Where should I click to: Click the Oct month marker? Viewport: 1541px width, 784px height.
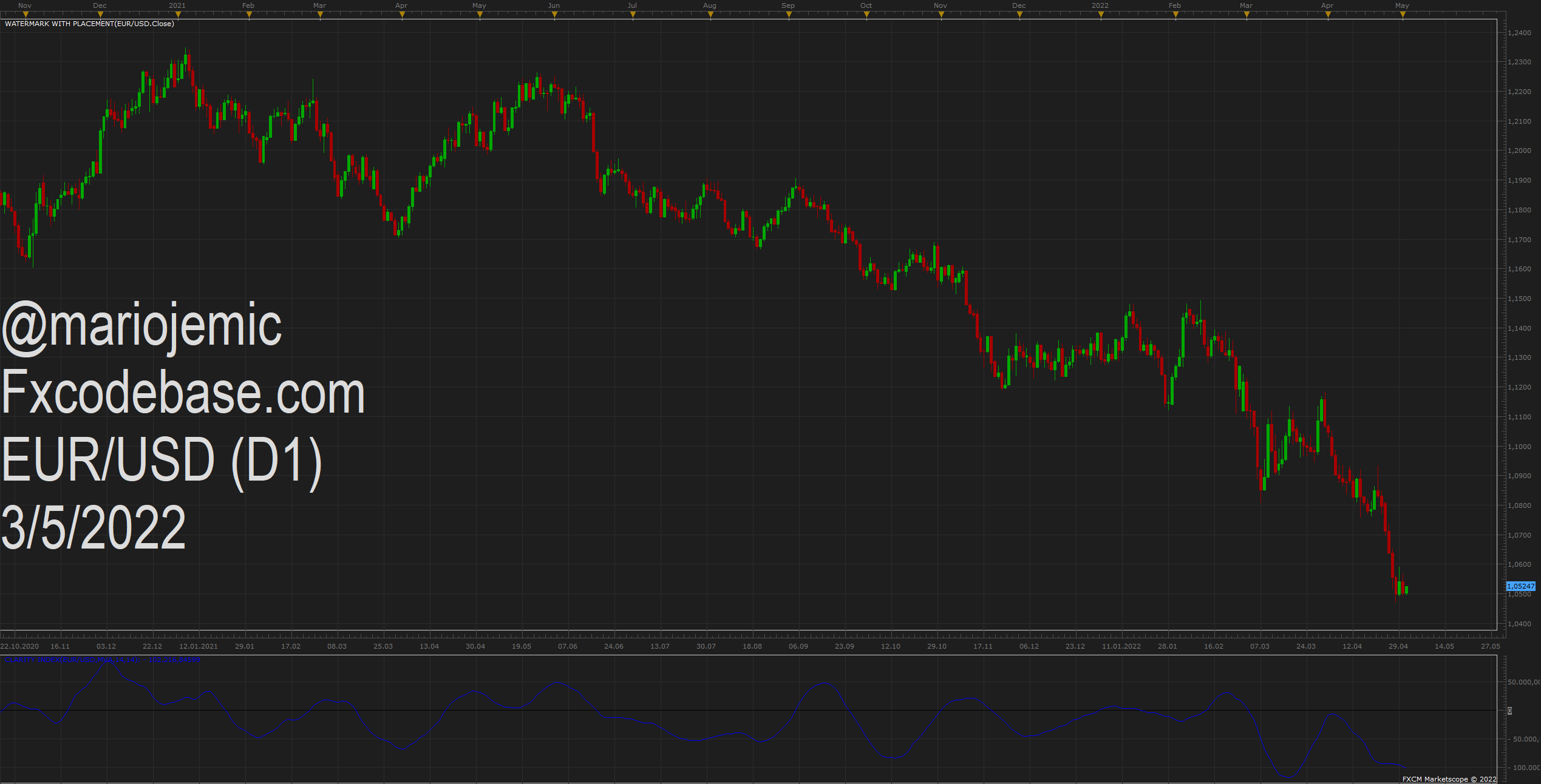coord(866,5)
